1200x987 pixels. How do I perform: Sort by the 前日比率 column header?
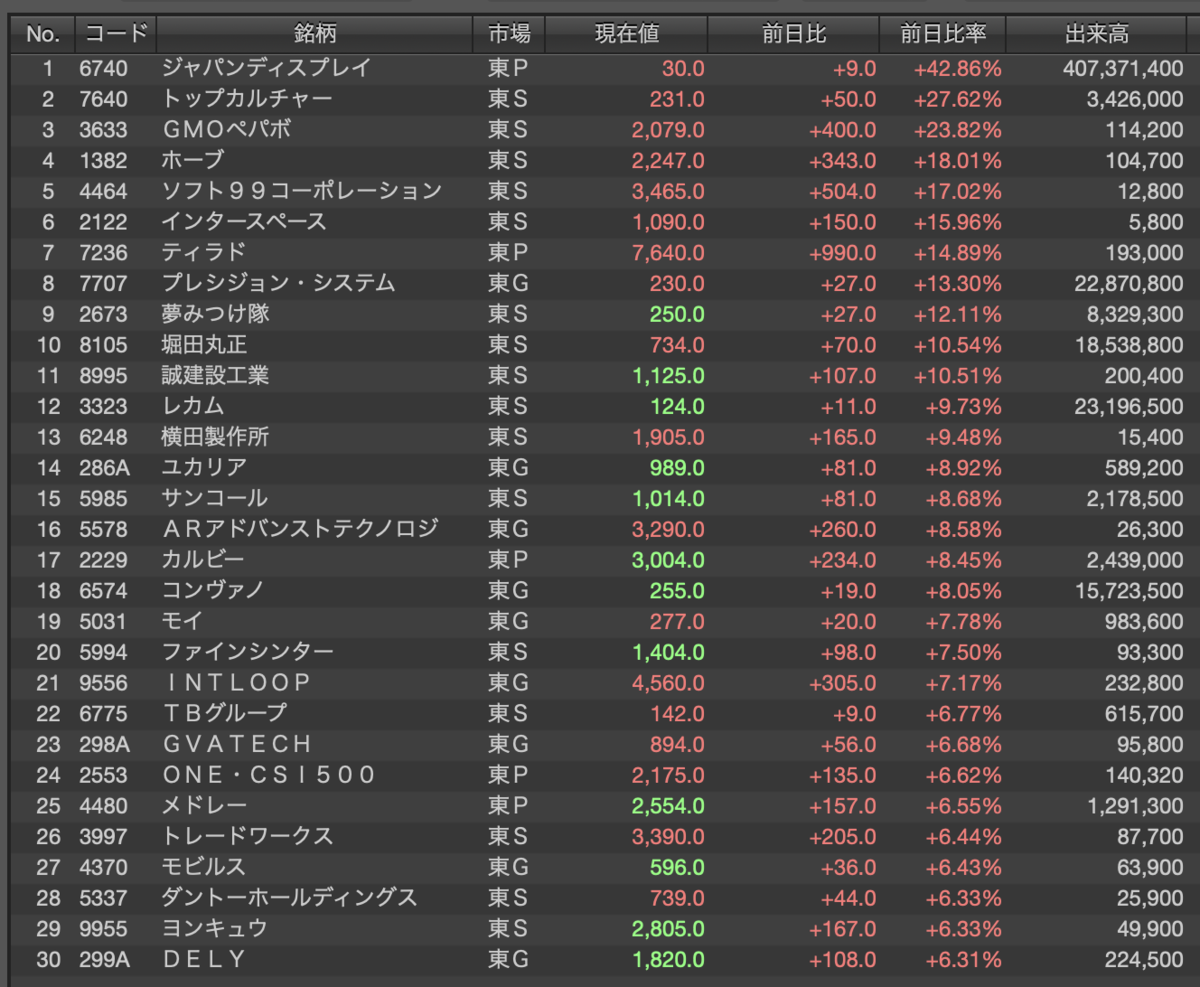[942, 34]
